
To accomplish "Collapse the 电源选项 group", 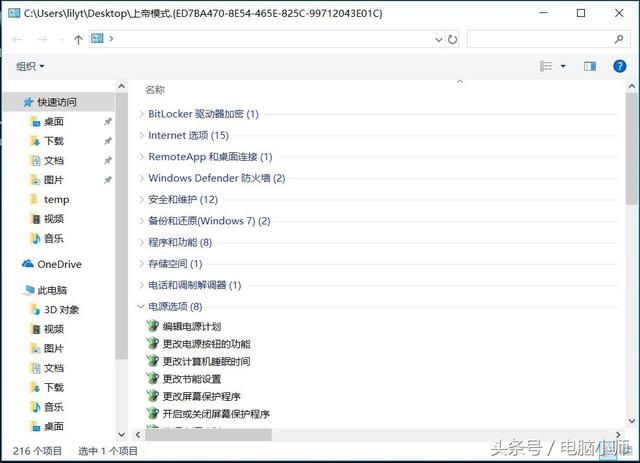I will (141, 306).
